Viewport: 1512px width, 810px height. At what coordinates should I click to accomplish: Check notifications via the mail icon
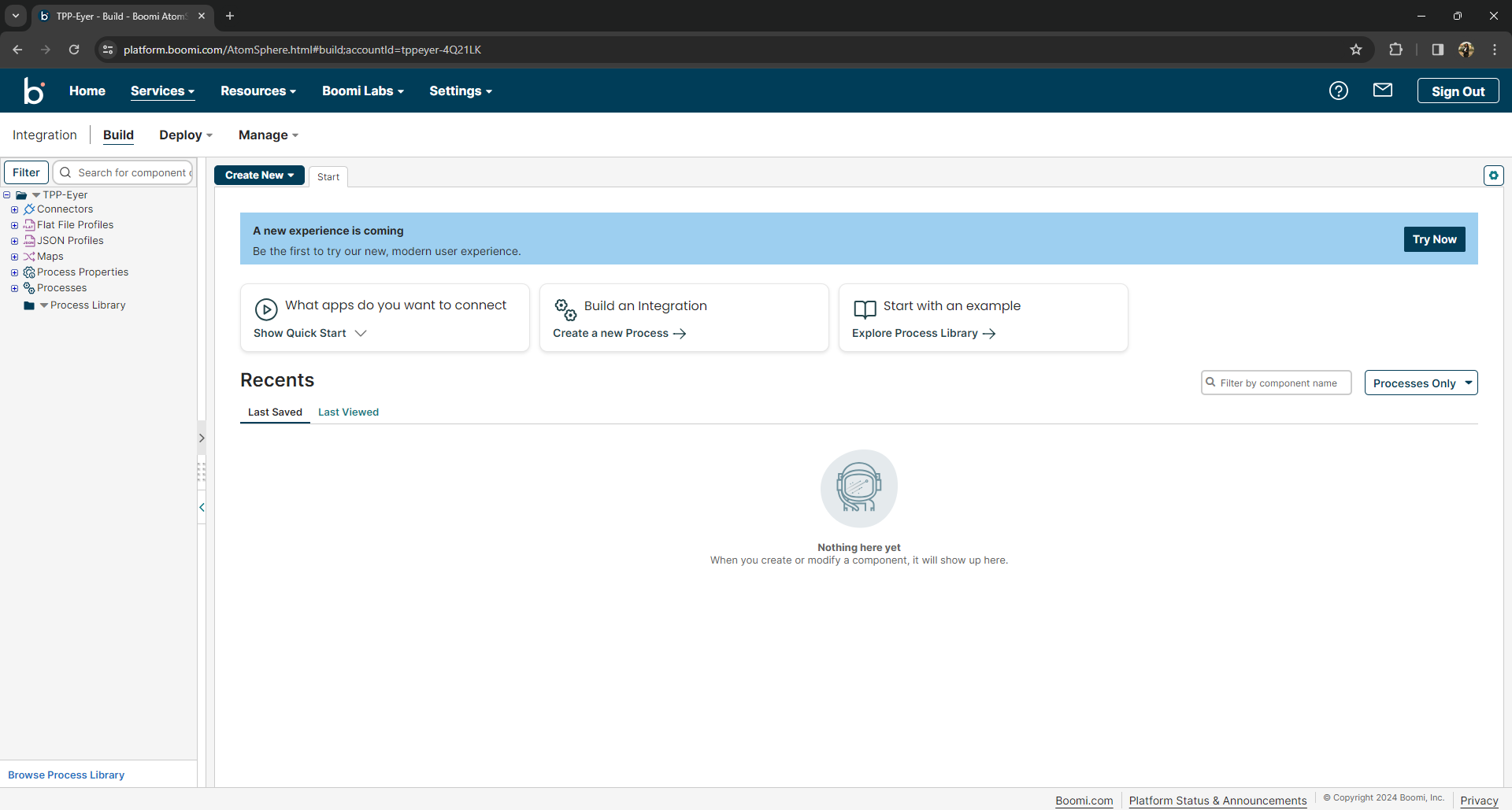tap(1383, 91)
